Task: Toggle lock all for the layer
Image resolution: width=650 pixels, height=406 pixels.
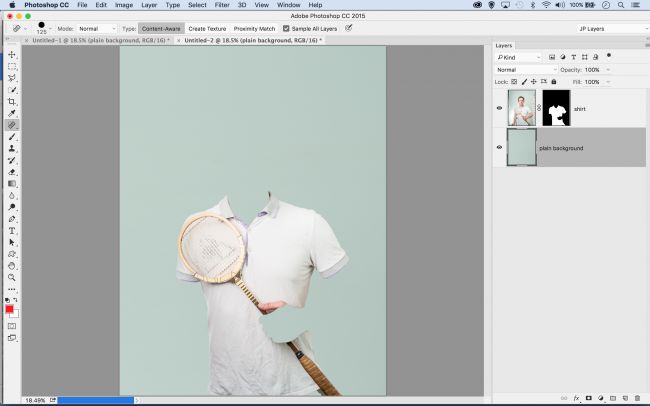Action: (554, 82)
